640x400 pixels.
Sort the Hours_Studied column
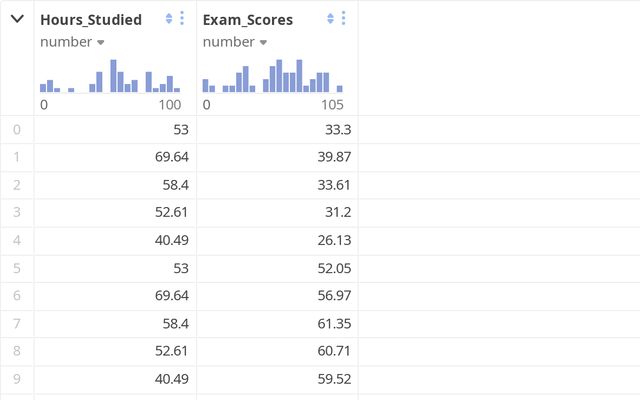click(169, 19)
